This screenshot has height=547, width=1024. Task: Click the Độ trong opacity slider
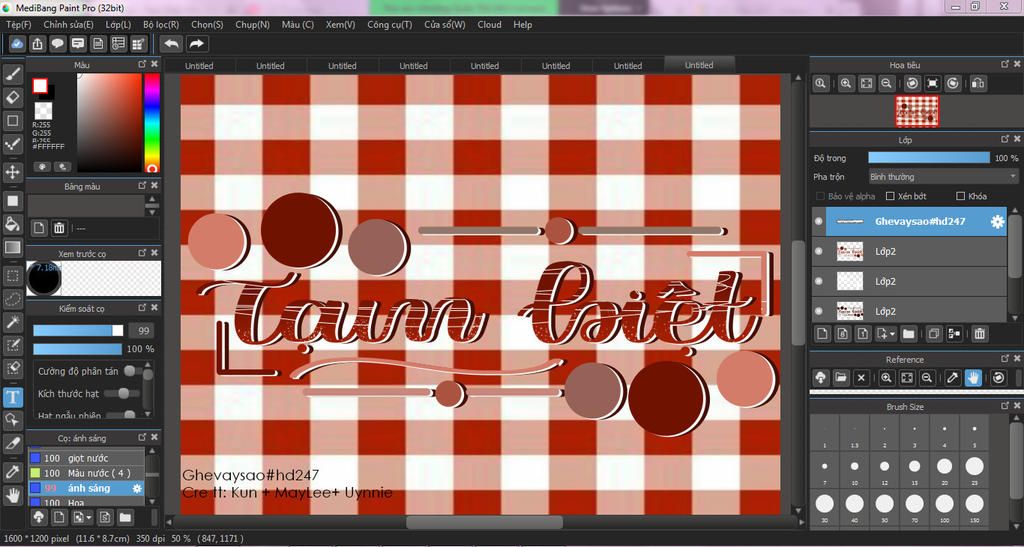tap(929, 158)
